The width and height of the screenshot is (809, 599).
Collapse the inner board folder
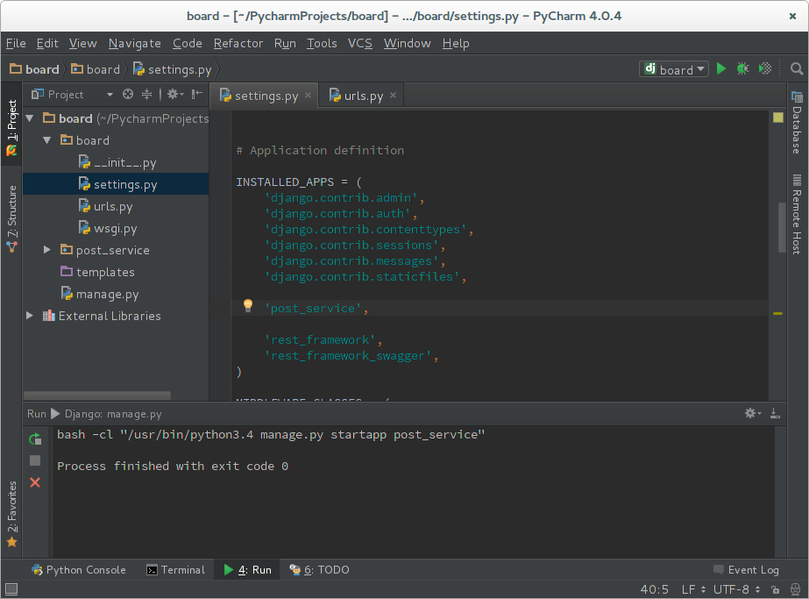(47, 140)
